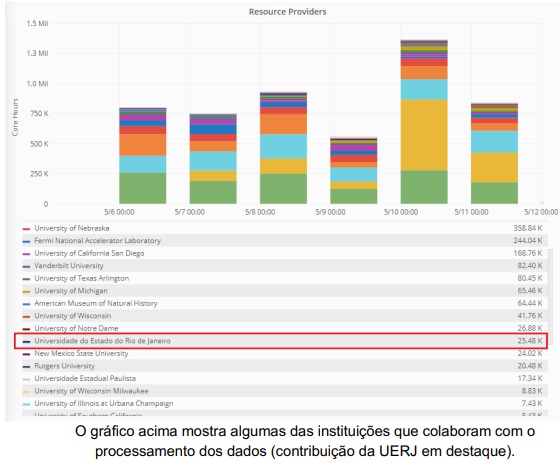Click the legend vertical scrollbar
The height and width of the screenshot is (475, 560).
(x=550, y=296)
